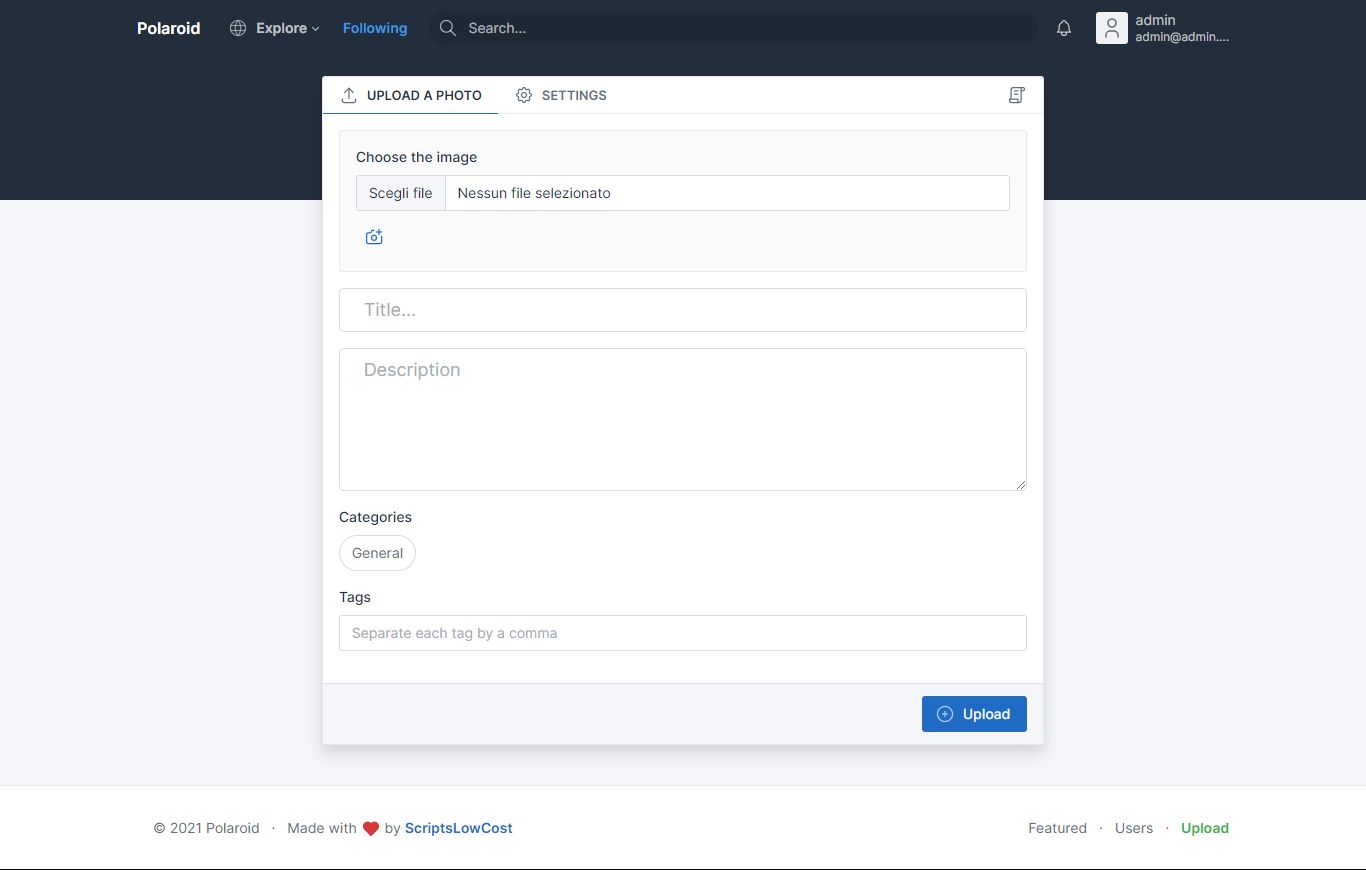Click the magnifier search icon
Image resolution: width=1366 pixels, height=870 pixels.
448,28
